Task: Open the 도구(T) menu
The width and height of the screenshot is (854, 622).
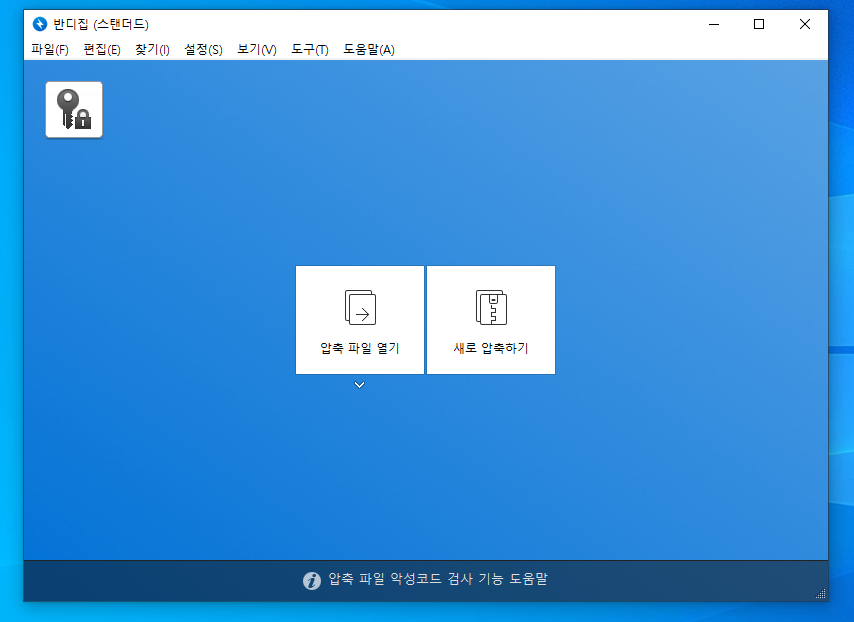Action: [x=309, y=50]
